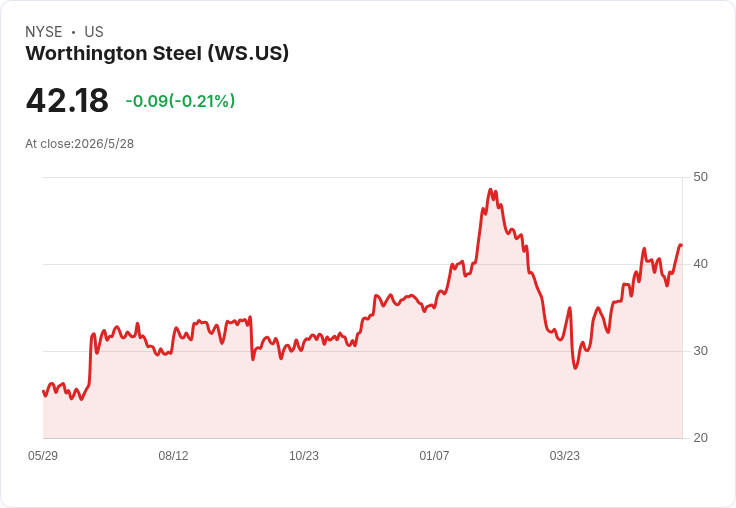Screen dimensions: 736x508
Task: Click the 40 price axis label
Action: (700, 264)
